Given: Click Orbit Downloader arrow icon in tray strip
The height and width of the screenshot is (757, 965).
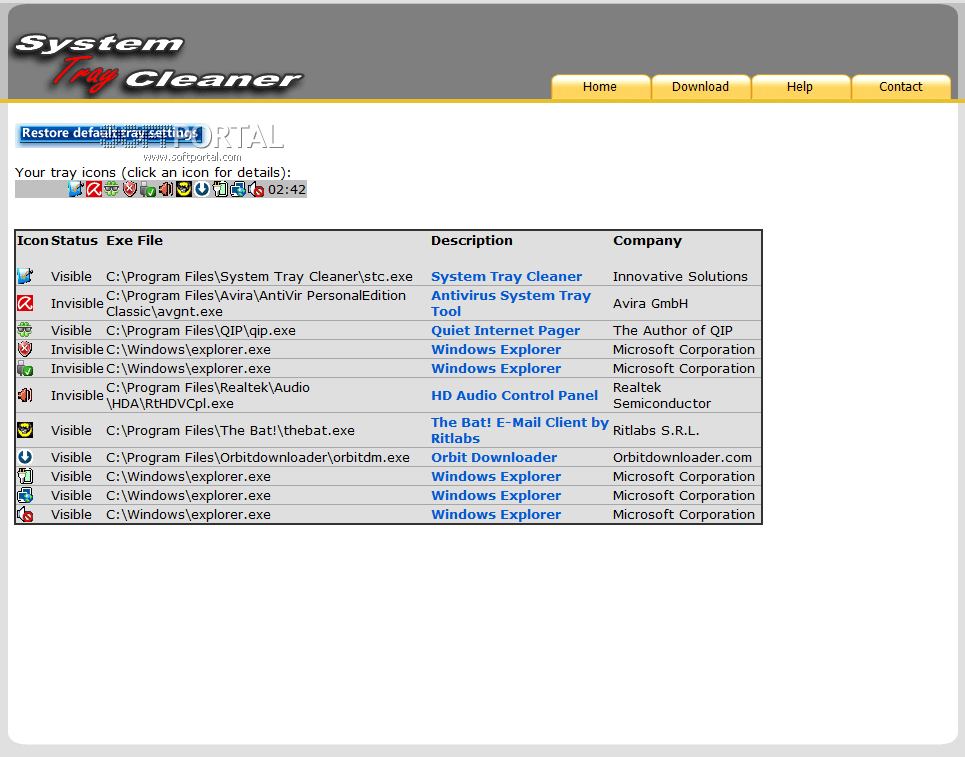Looking at the screenshot, I should (202, 189).
